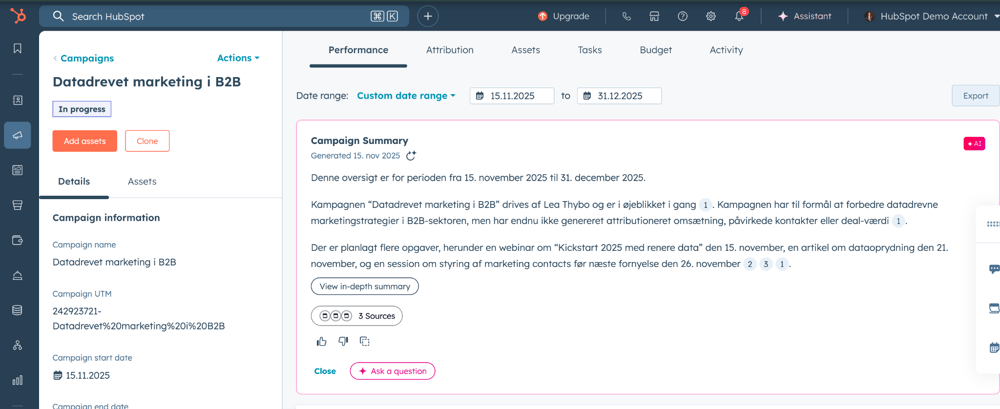The width and height of the screenshot is (1000, 409).
Task: Click the Export button
Action: [x=976, y=96]
